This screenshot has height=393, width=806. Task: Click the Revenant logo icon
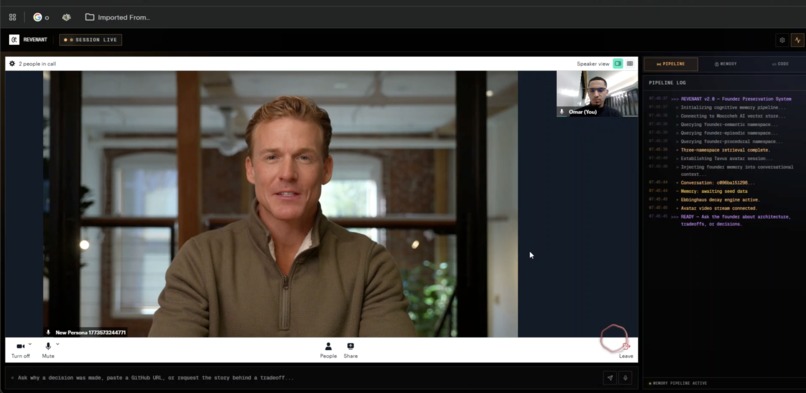(x=14, y=40)
